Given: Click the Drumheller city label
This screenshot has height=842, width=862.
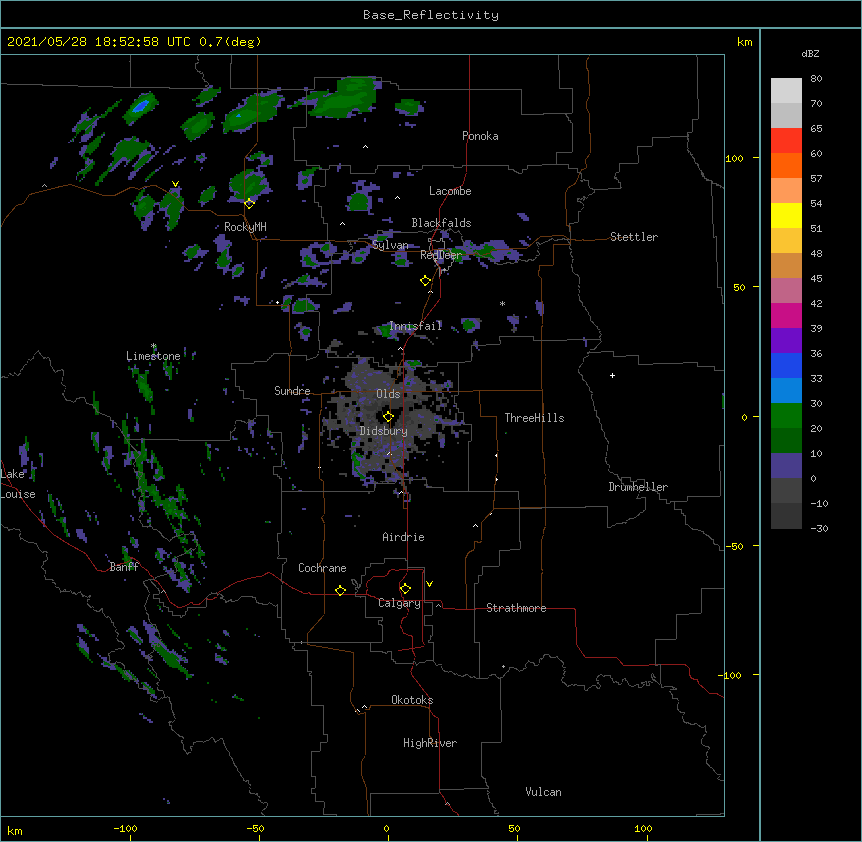Looking at the screenshot, I should coord(638,487).
